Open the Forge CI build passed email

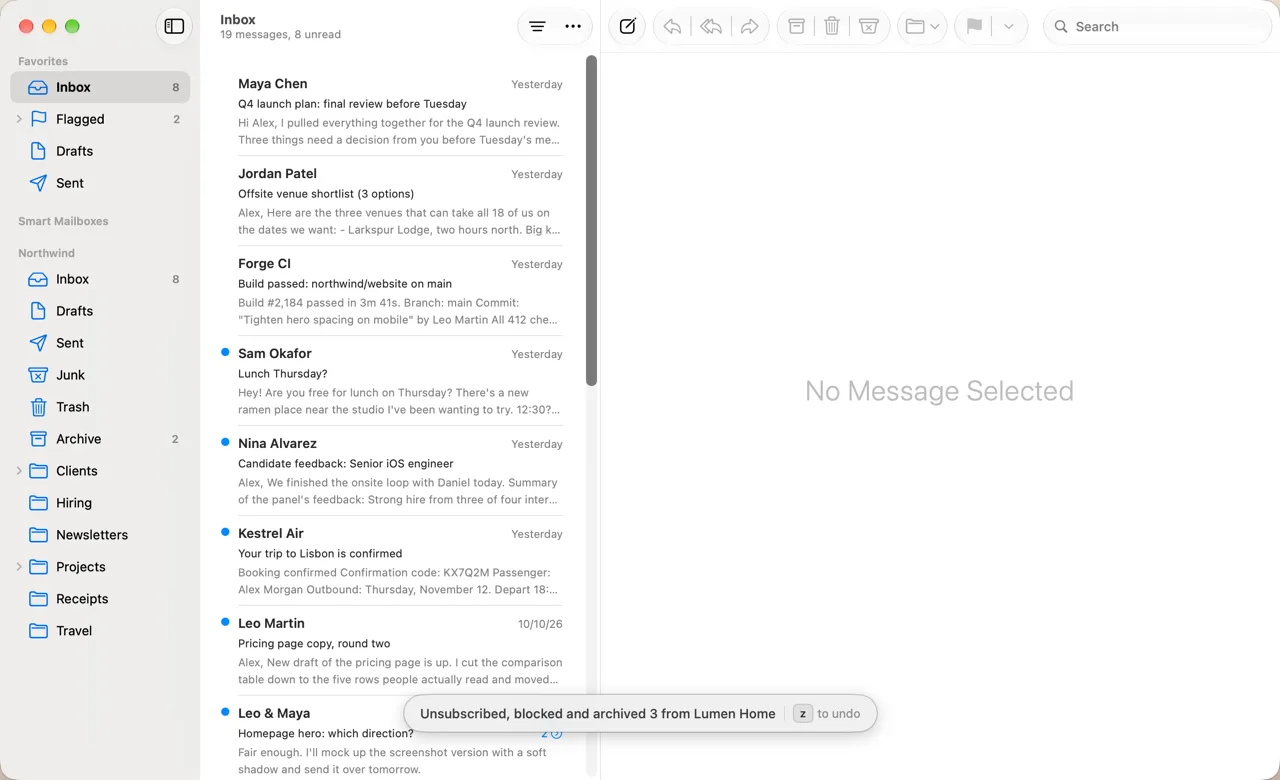(x=392, y=291)
